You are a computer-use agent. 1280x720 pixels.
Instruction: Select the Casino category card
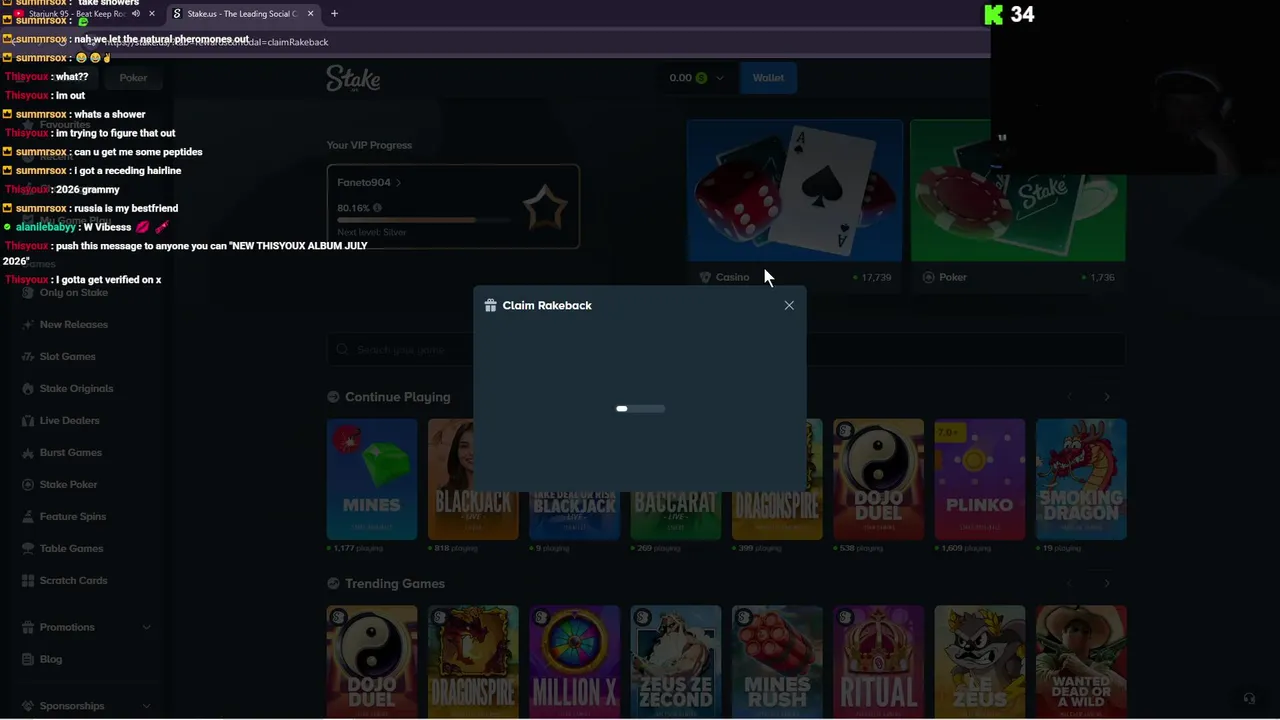(x=794, y=204)
